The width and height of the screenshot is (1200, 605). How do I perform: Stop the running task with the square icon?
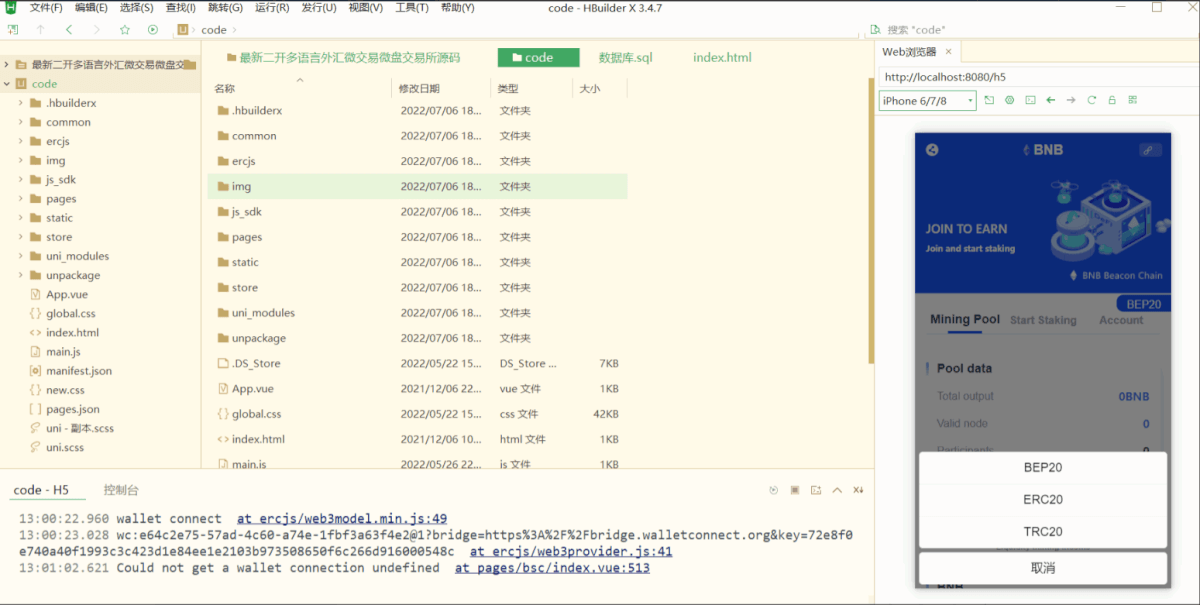[x=795, y=490]
